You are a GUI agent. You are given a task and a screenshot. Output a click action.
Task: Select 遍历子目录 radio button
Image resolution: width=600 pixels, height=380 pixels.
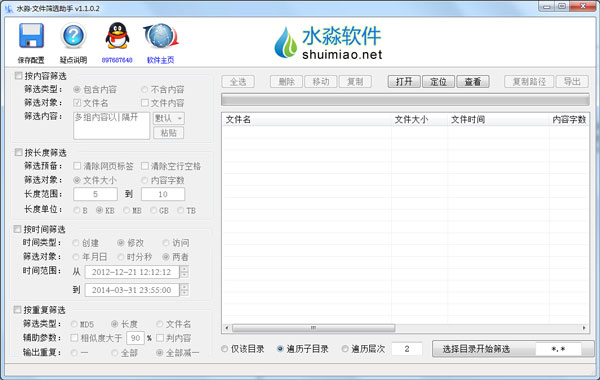coord(280,349)
